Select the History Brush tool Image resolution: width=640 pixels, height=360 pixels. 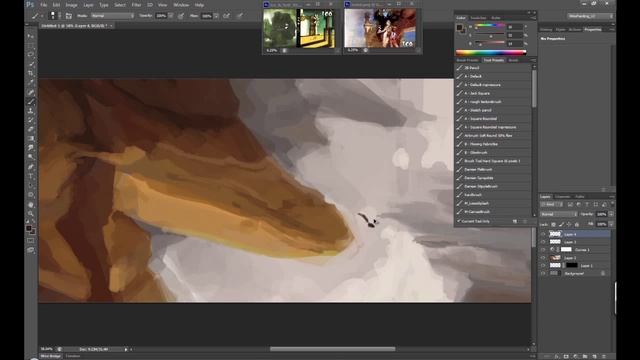[31, 120]
